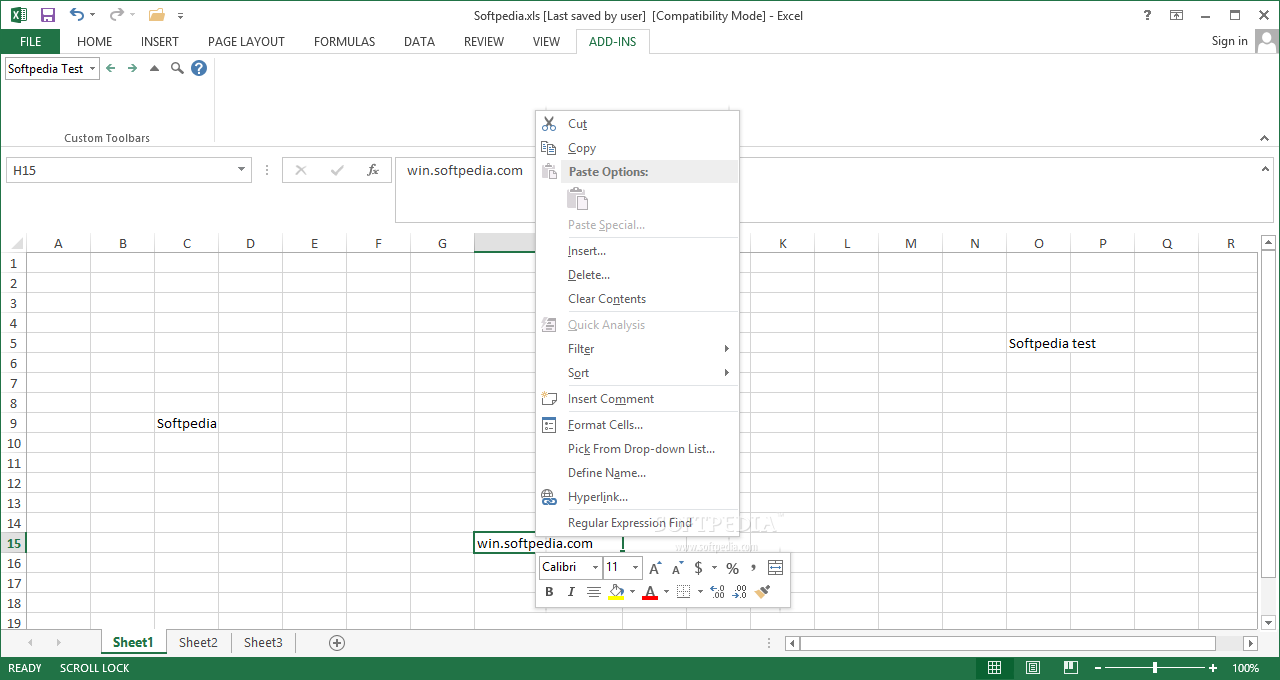Image resolution: width=1280 pixels, height=680 pixels.
Task: Open accounting format dropdown arrow
Action: coord(714,568)
